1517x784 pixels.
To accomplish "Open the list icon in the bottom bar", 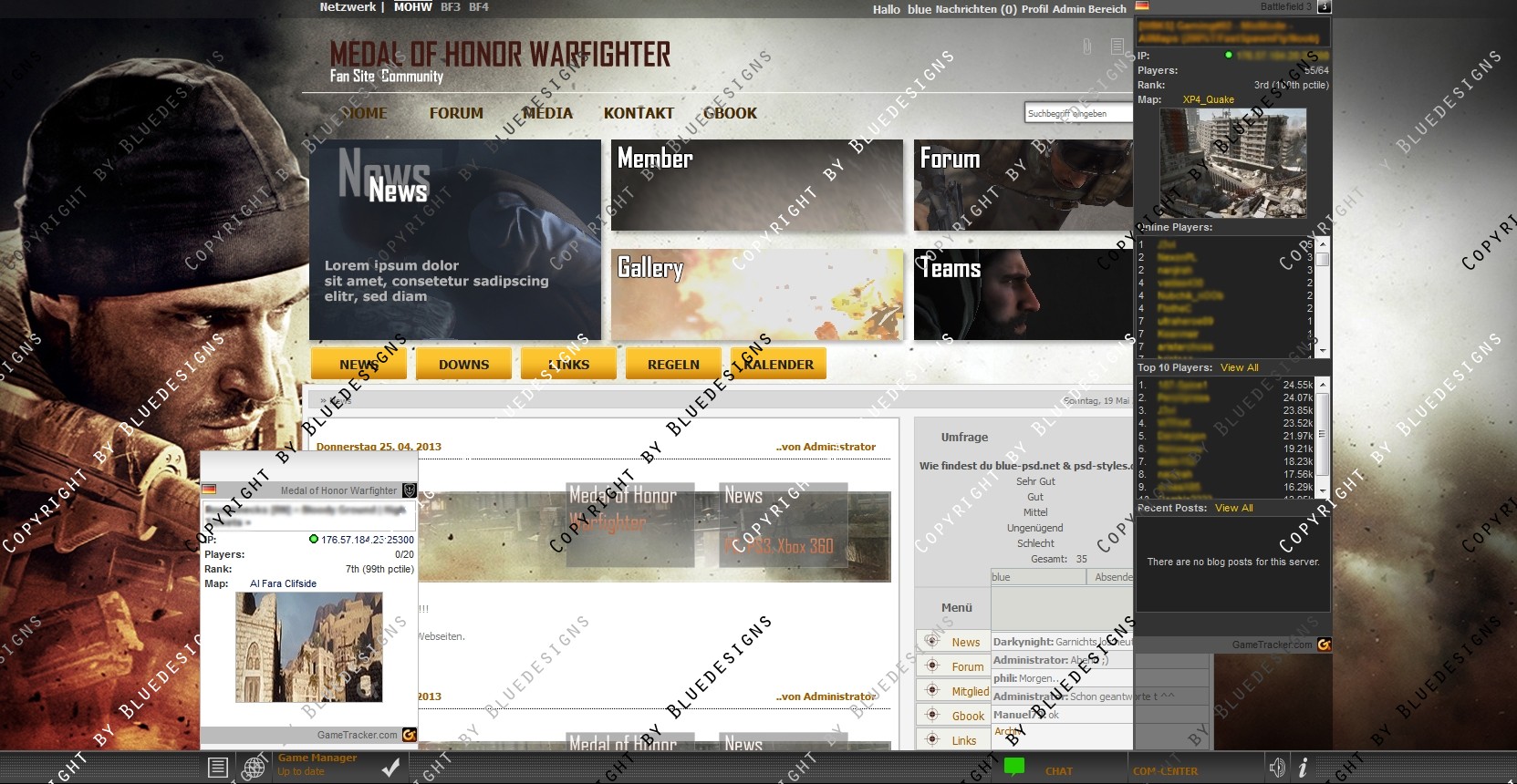I will [x=217, y=768].
